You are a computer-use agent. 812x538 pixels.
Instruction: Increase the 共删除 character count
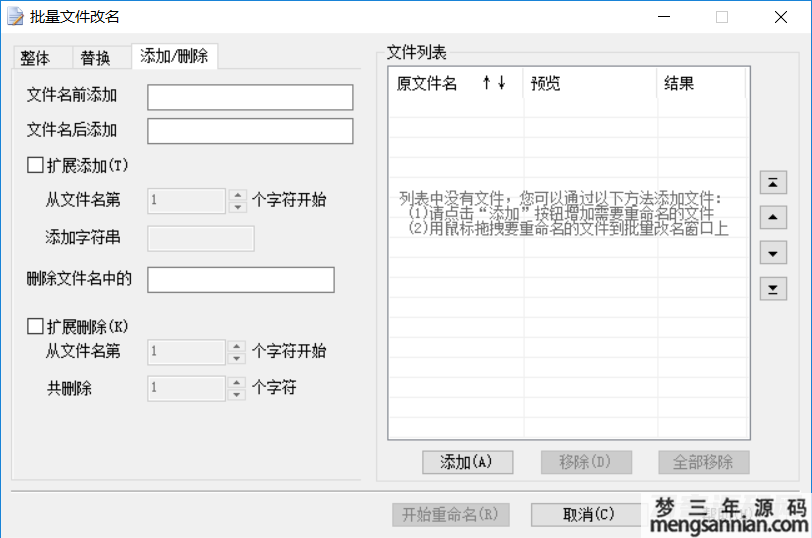coord(237,382)
